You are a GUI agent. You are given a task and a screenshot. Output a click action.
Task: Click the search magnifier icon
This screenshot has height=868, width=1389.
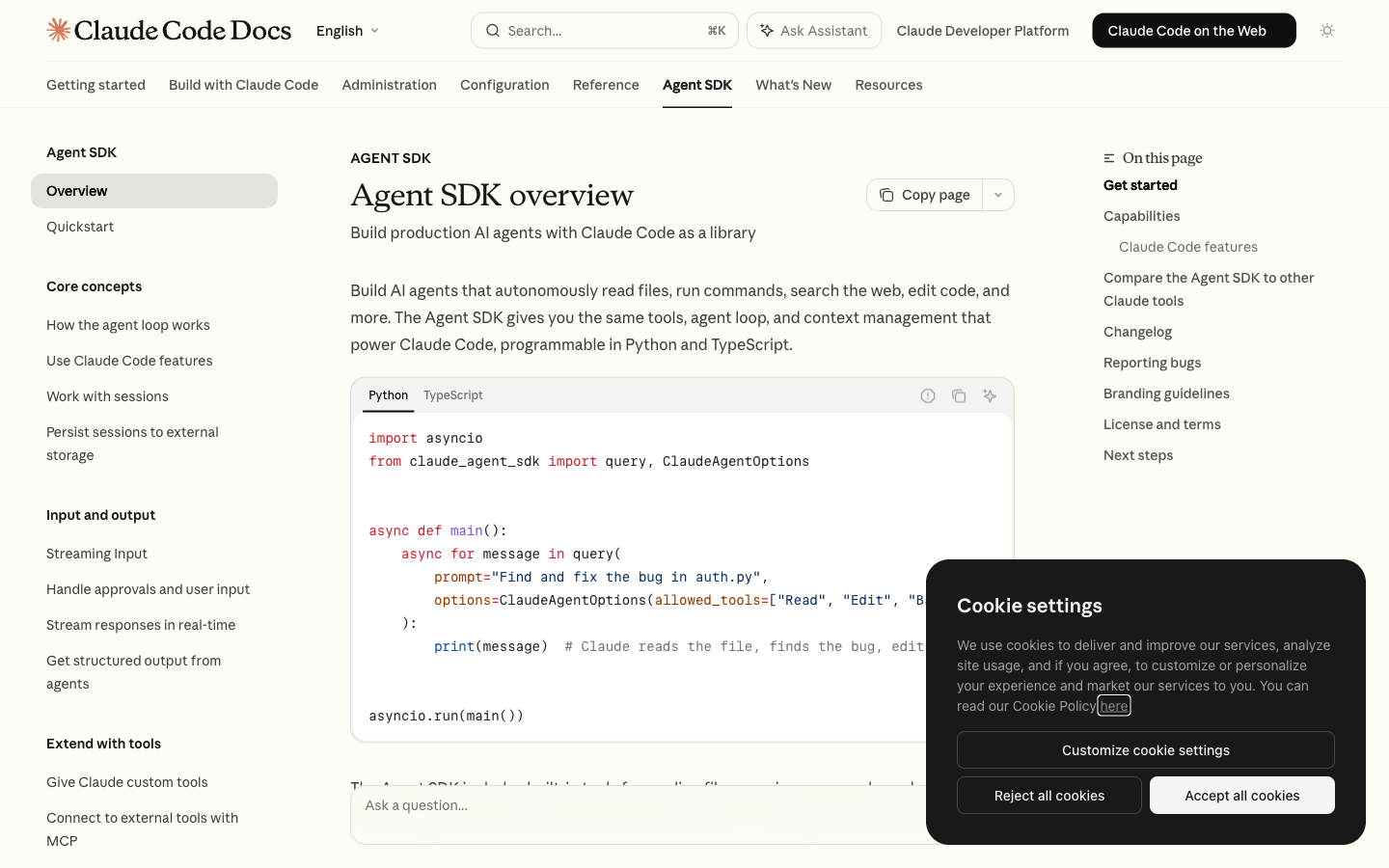(x=493, y=31)
